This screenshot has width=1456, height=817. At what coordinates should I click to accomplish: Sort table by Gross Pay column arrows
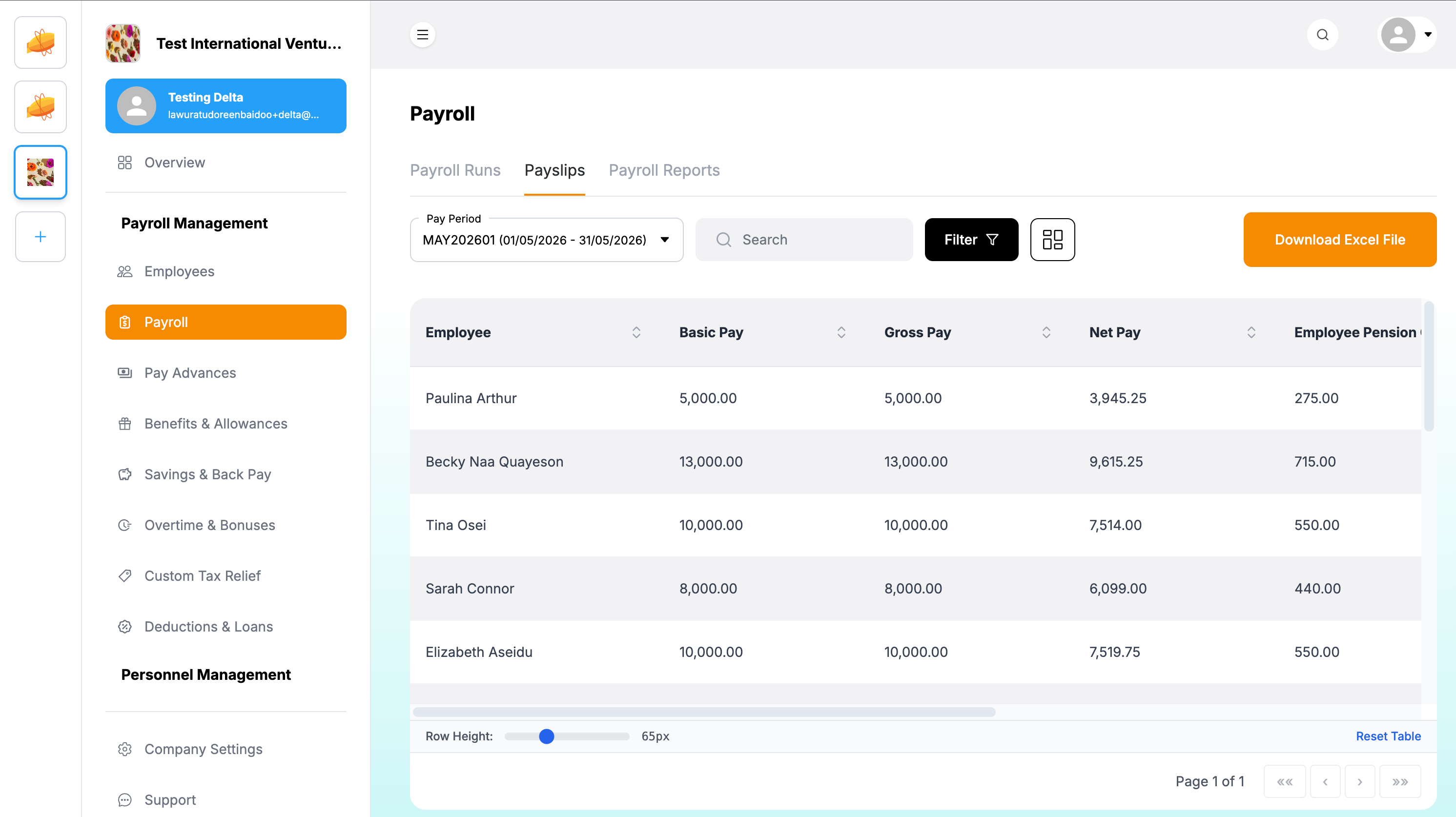[x=1046, y=332]
